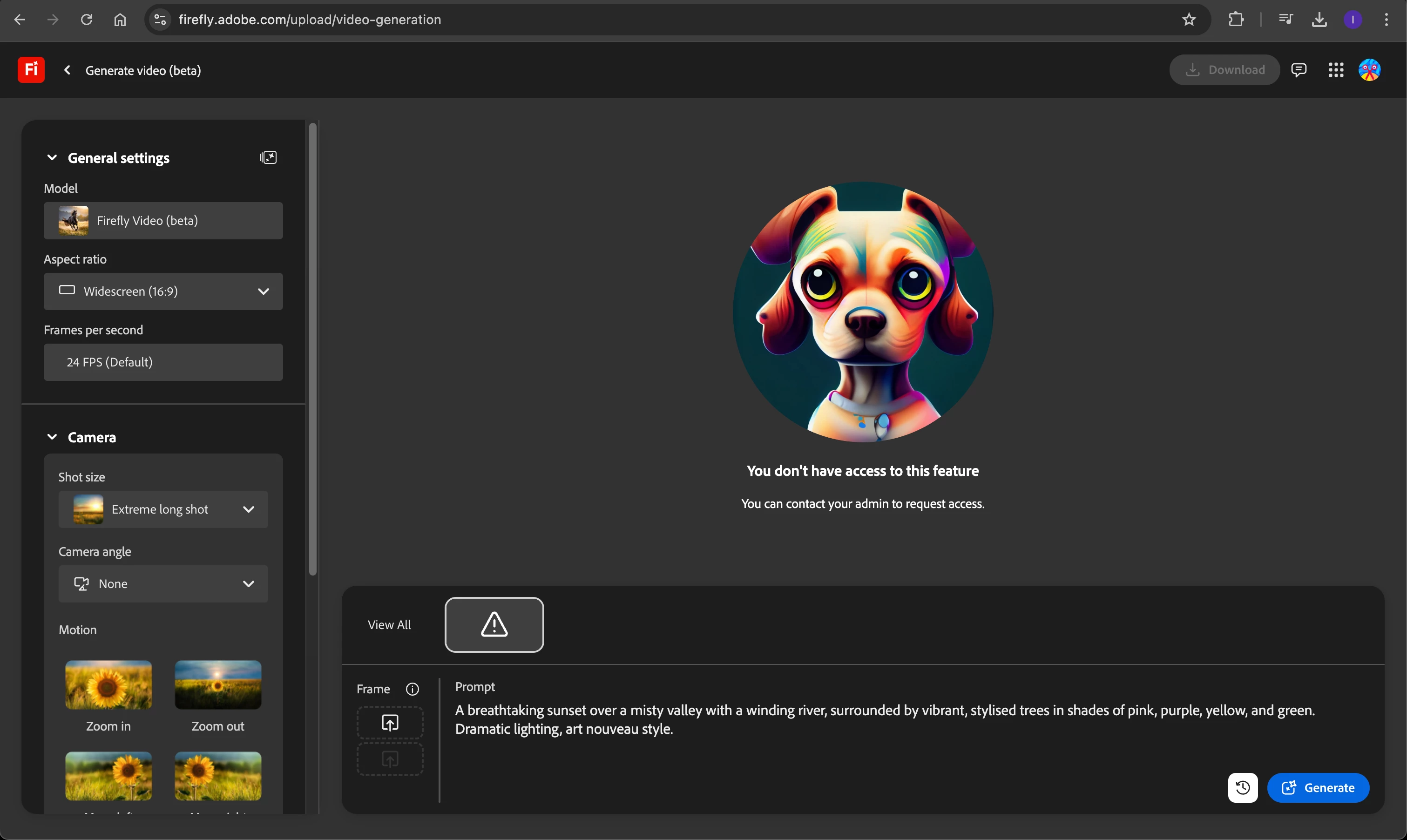
Task: Click the Frame info icon
Action: [412, 689]
